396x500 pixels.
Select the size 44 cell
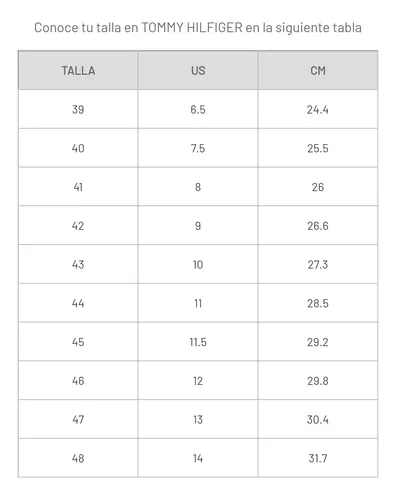point(78,303)
